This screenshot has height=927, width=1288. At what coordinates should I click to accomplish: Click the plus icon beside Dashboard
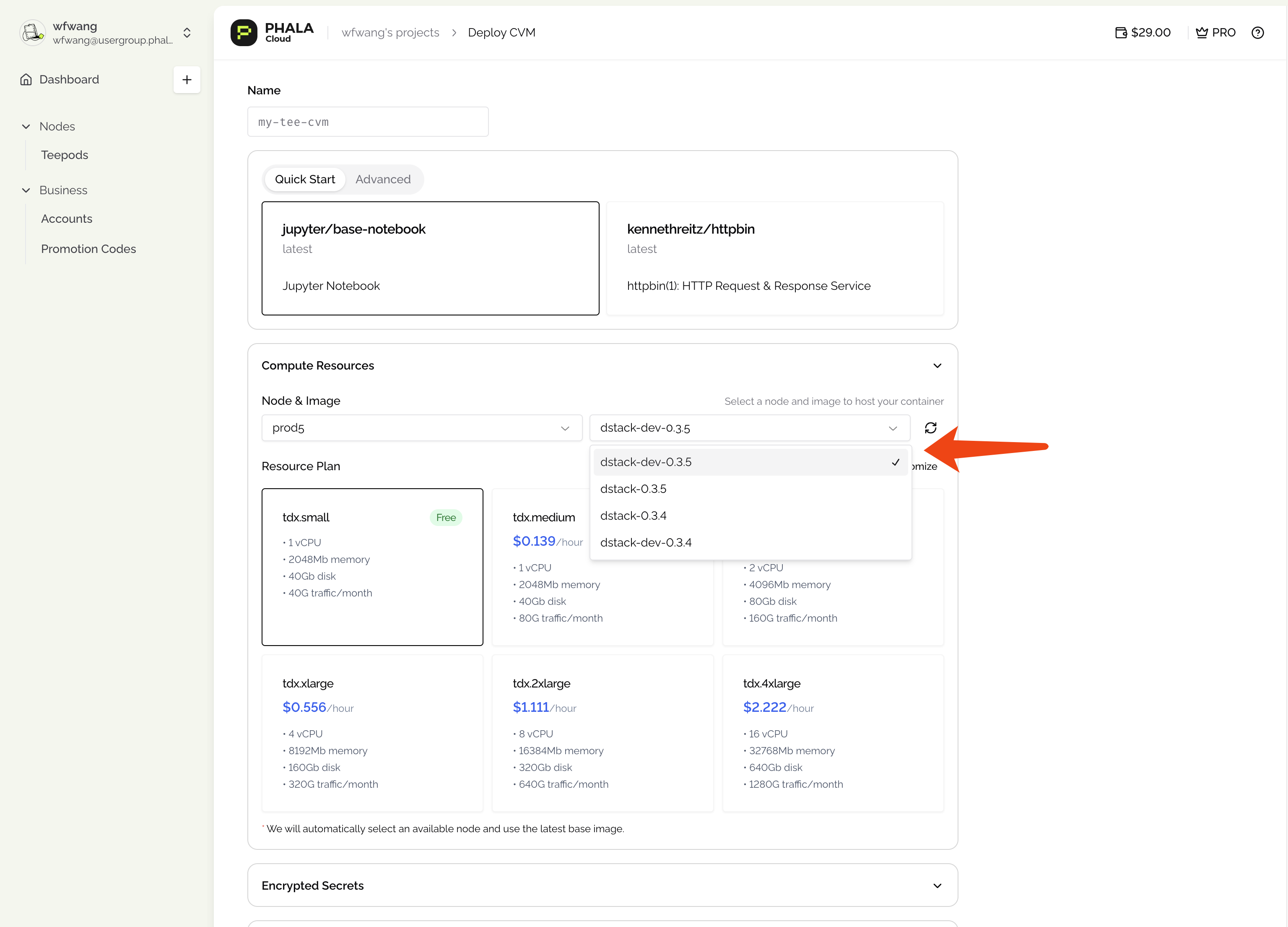(187, 80)
